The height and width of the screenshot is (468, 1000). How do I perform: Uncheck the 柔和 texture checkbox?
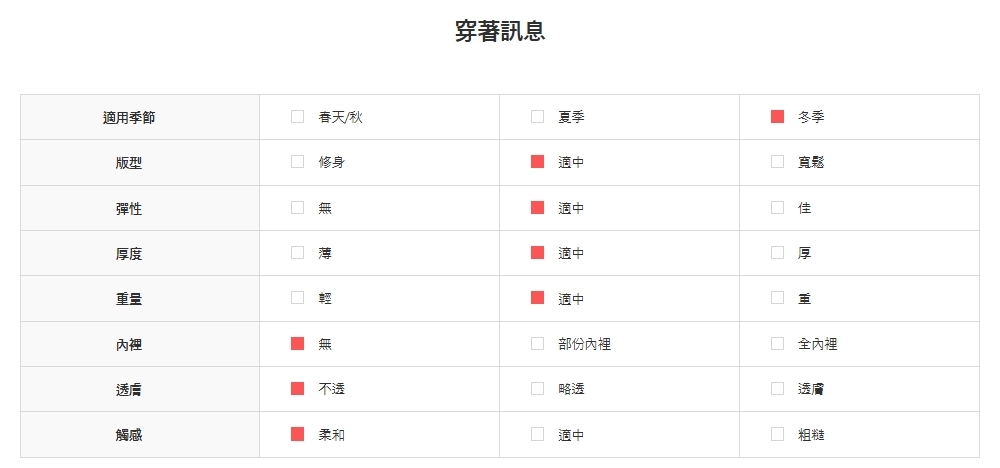(297, 434)
